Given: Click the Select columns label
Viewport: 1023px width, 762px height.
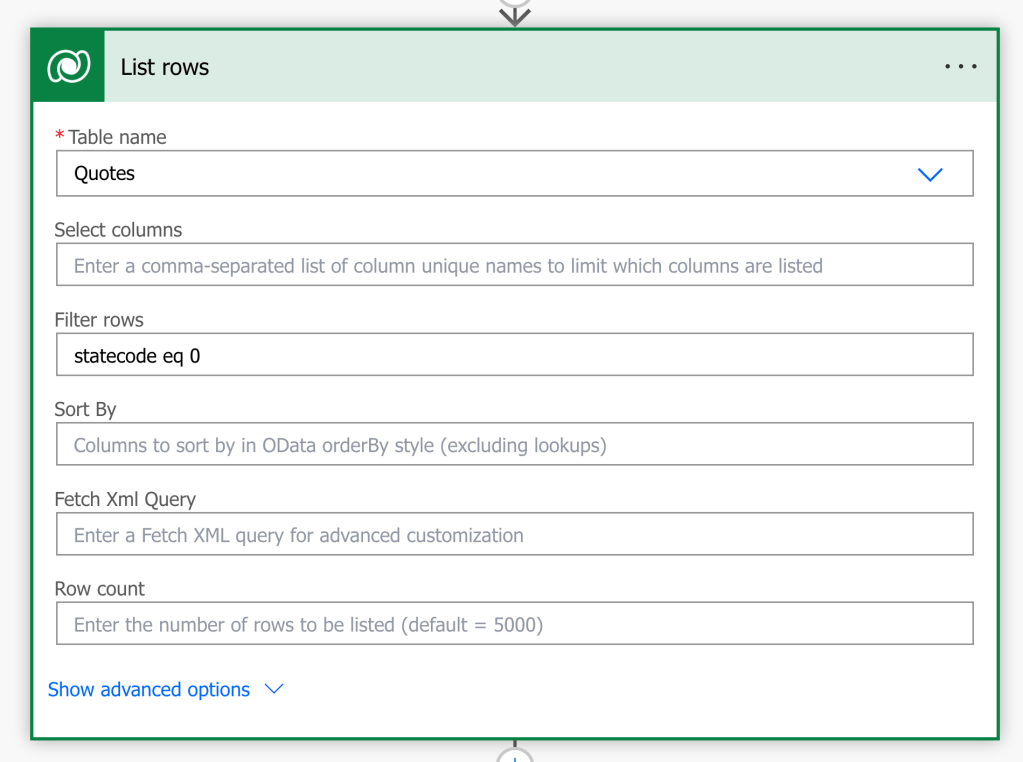Looking at the screenshot, I should pos(118,230).
